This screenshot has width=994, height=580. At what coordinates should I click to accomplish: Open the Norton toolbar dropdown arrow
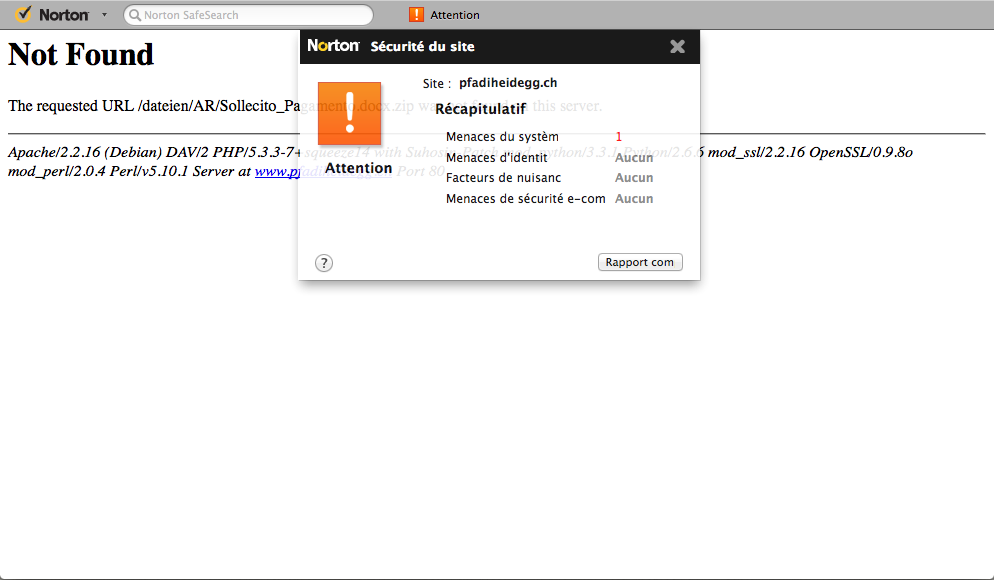105,15
